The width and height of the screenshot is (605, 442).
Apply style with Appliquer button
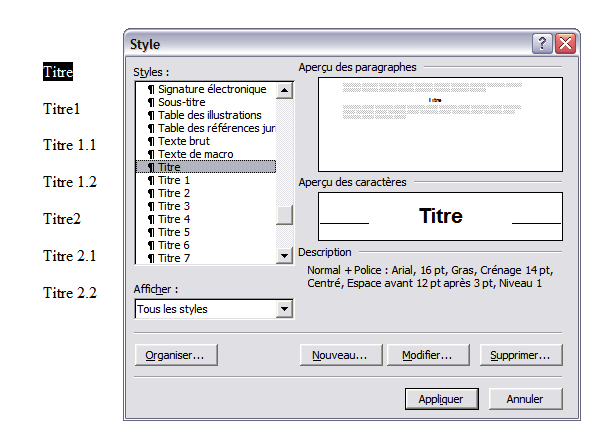441,399
